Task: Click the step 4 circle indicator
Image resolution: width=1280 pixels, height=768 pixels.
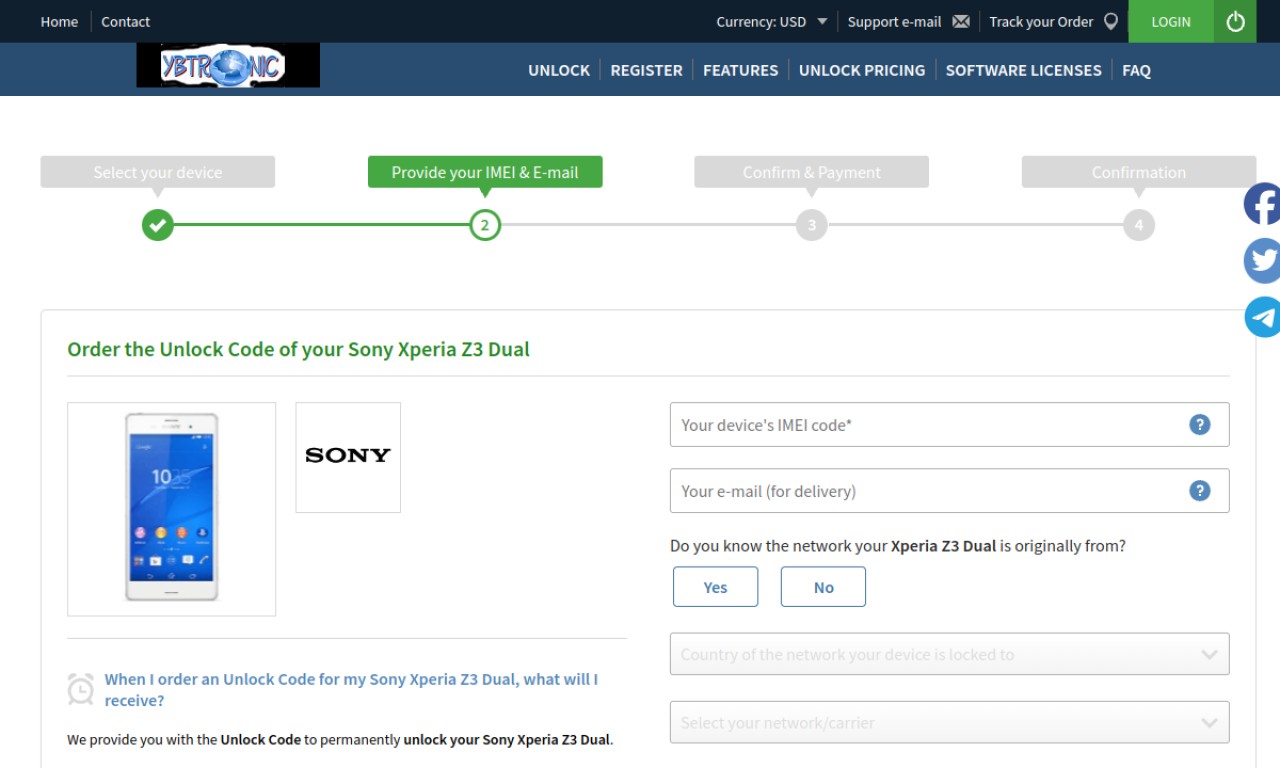Action: click(1139, 225)
